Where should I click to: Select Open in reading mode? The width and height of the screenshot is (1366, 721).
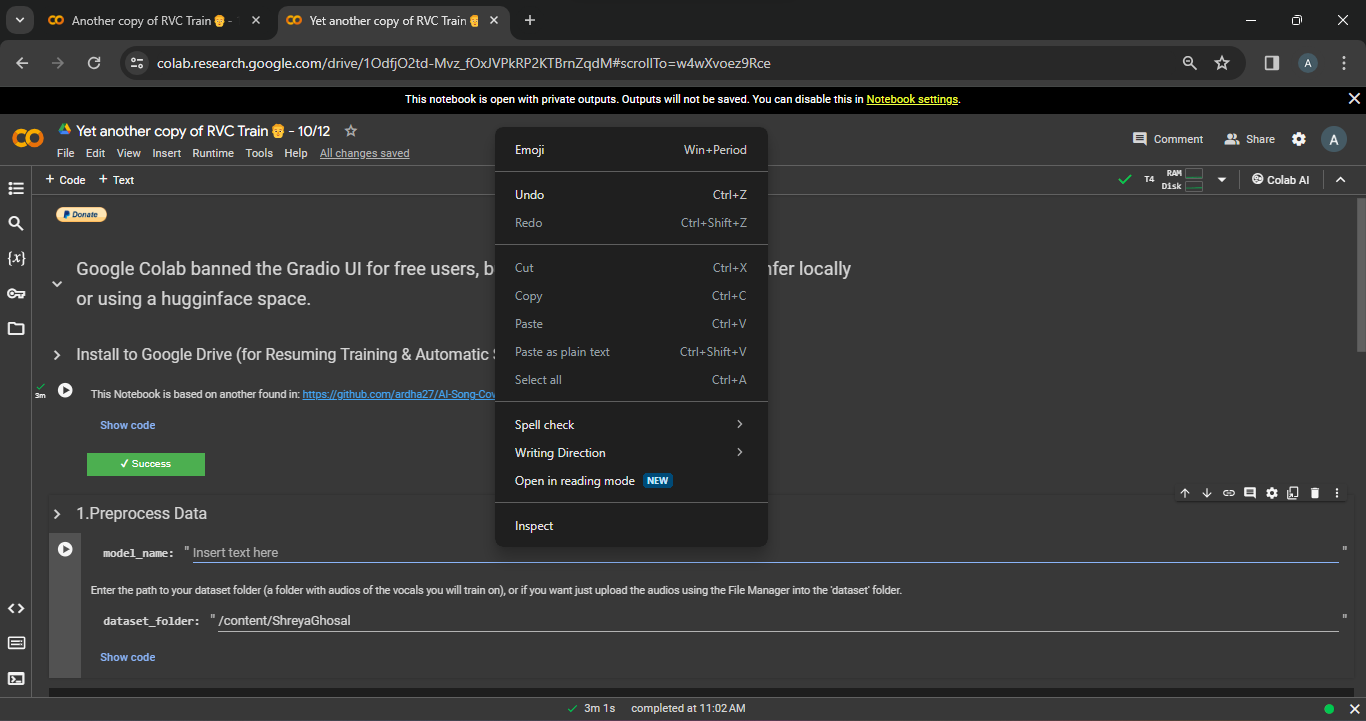click(x=631, y=481)
